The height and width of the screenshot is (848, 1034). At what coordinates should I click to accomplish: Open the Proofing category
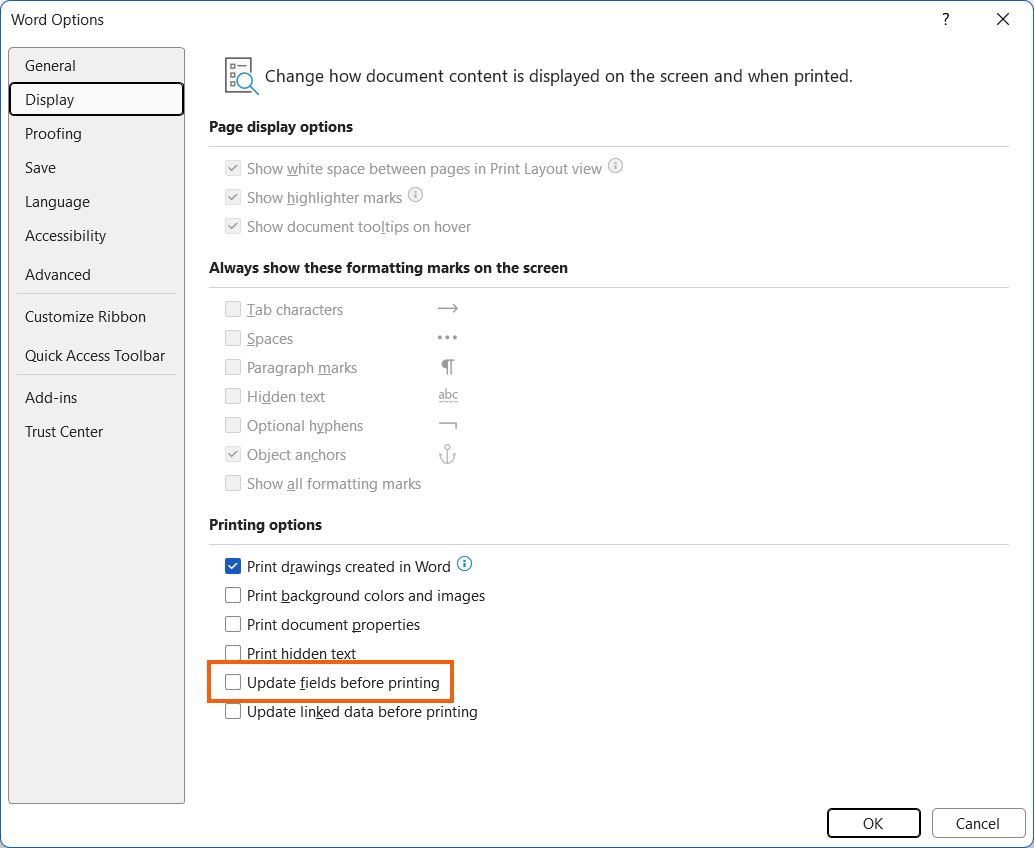[x=96, y=134]
